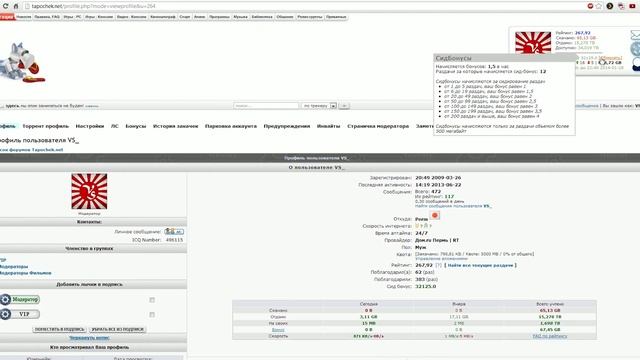Tick the Модератор badge checkbox

pos(152,300)
